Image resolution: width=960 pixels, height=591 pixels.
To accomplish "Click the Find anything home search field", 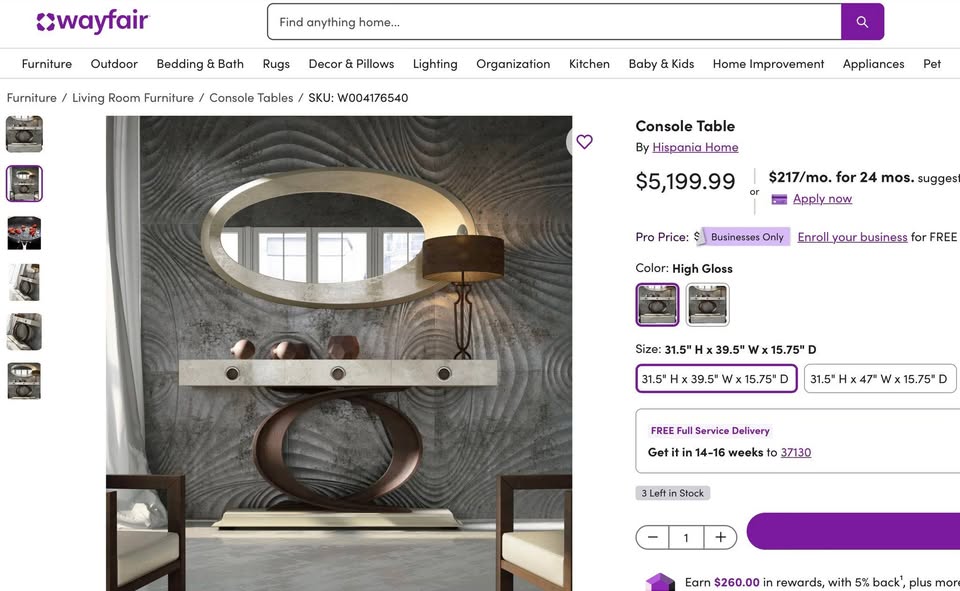I will (555, 22).
